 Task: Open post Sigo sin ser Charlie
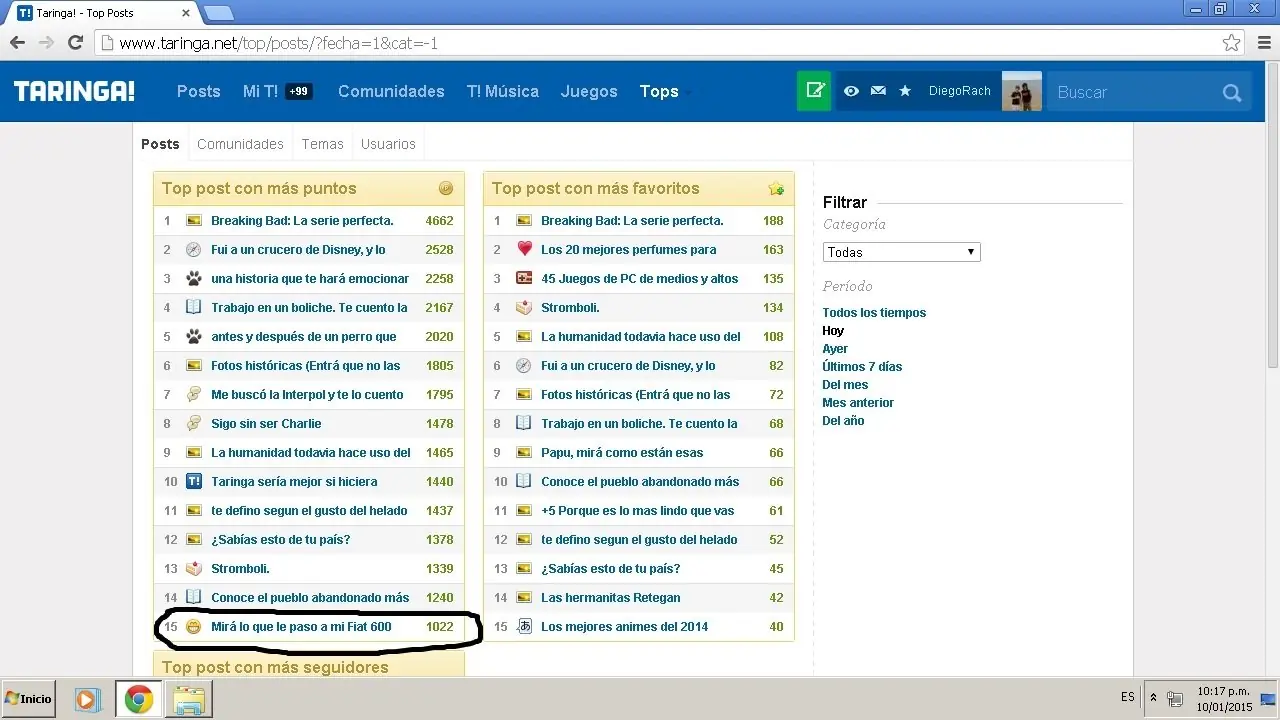click(x=266, y=424)
